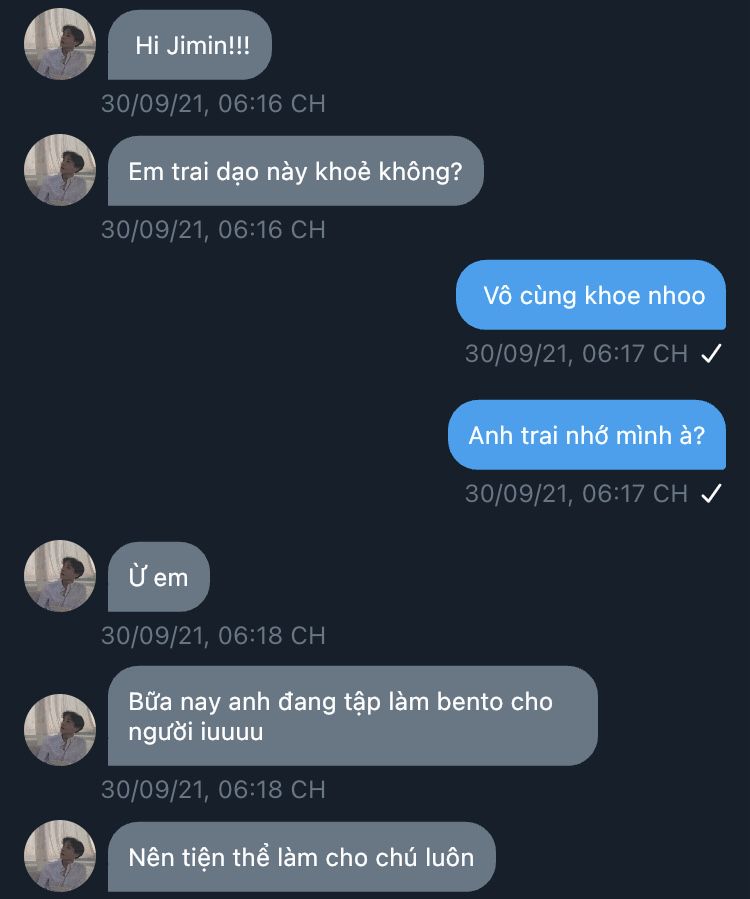Click the "Nên tiện thể làm cho chú luôn" bubble

[x=301, y=857]
